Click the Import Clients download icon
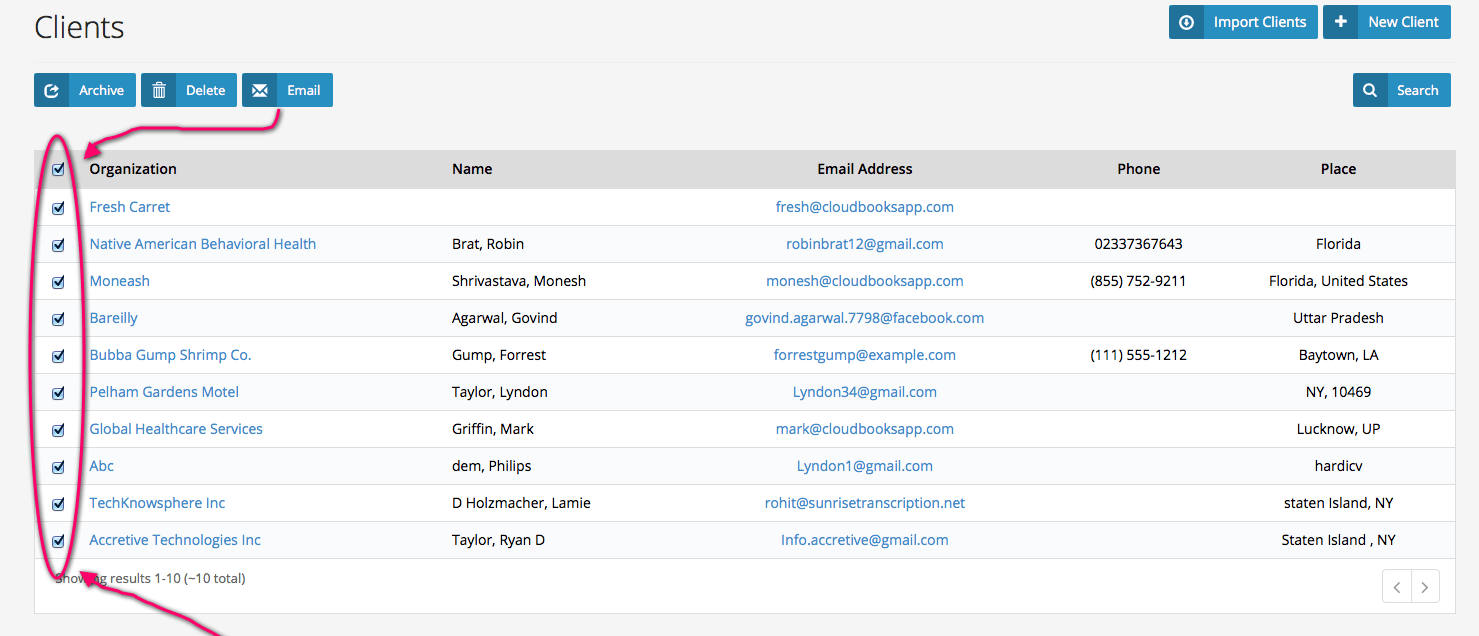This screenshot has width=1479, height=636. click(1186, 22)
